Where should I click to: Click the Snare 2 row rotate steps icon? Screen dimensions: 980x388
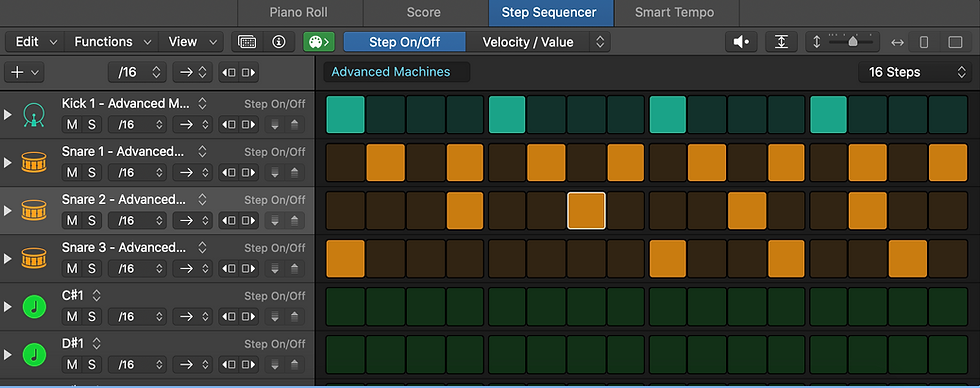(x=239, y=221)
